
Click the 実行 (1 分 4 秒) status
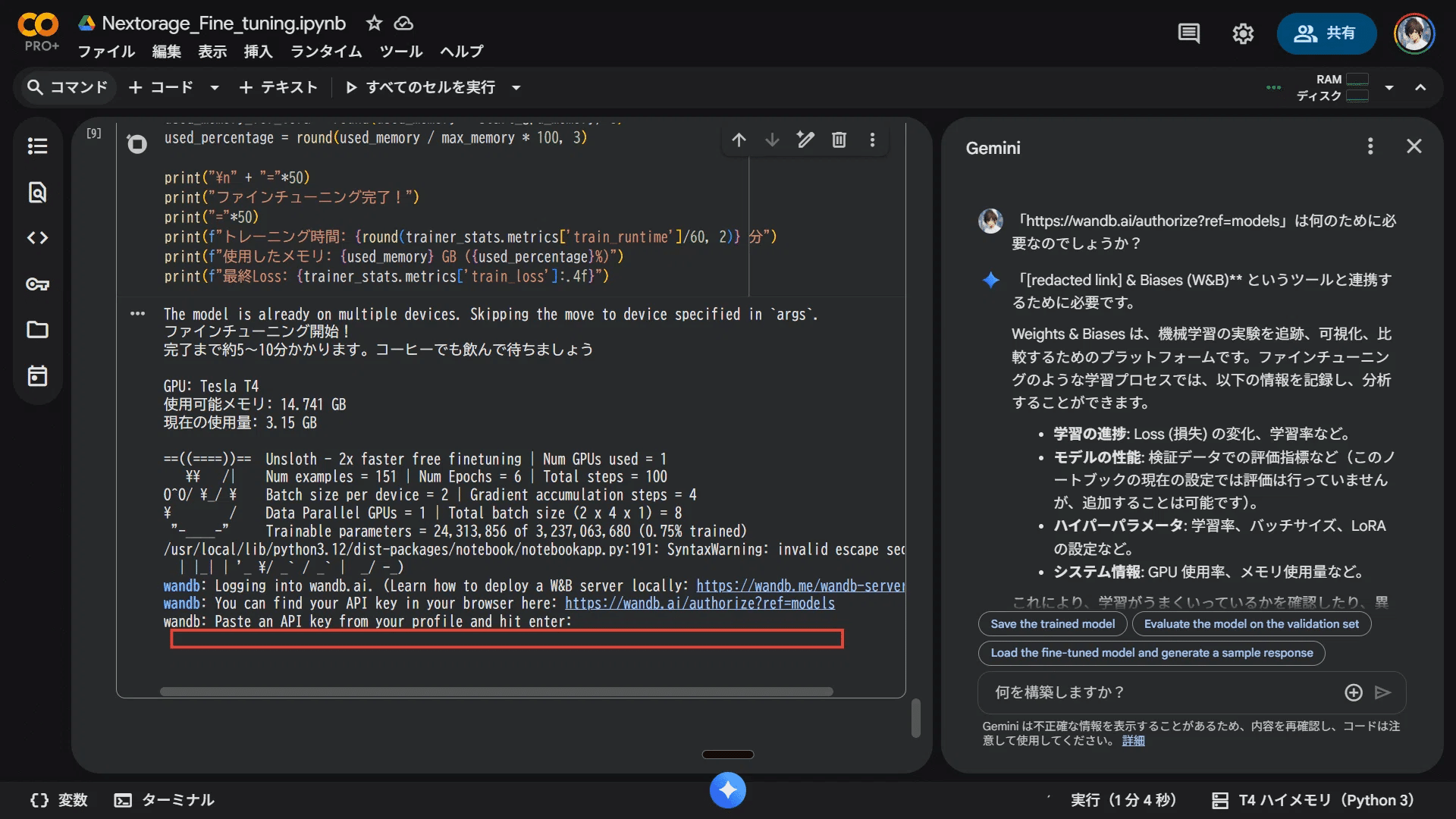pyautogui.click(x=1123, y=800)
